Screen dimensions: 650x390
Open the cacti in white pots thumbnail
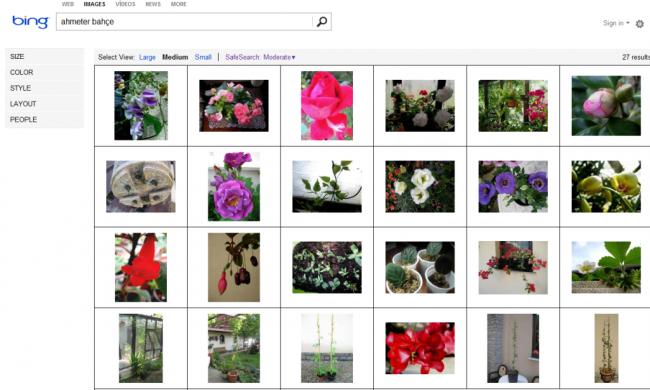(420, 267)
